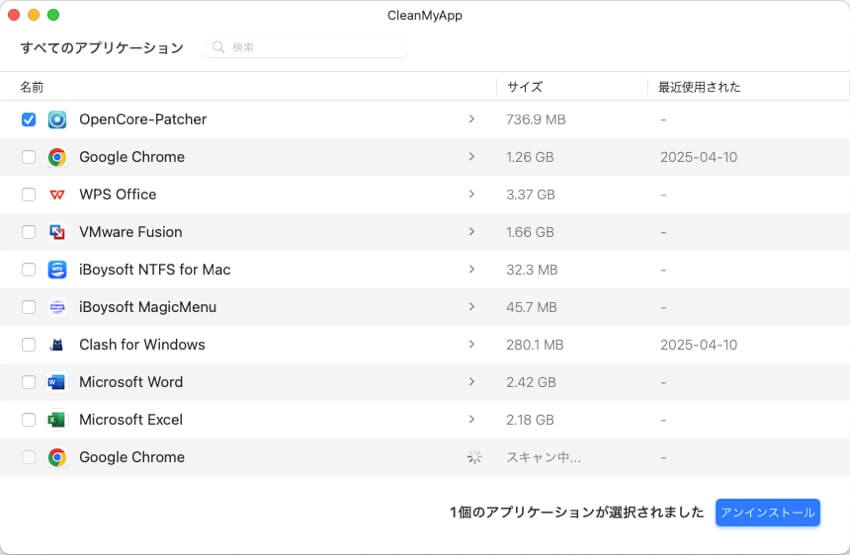Enable the Microsoft Word checkbox
This screenshot has width=850, height=555.
coord(29,382)
